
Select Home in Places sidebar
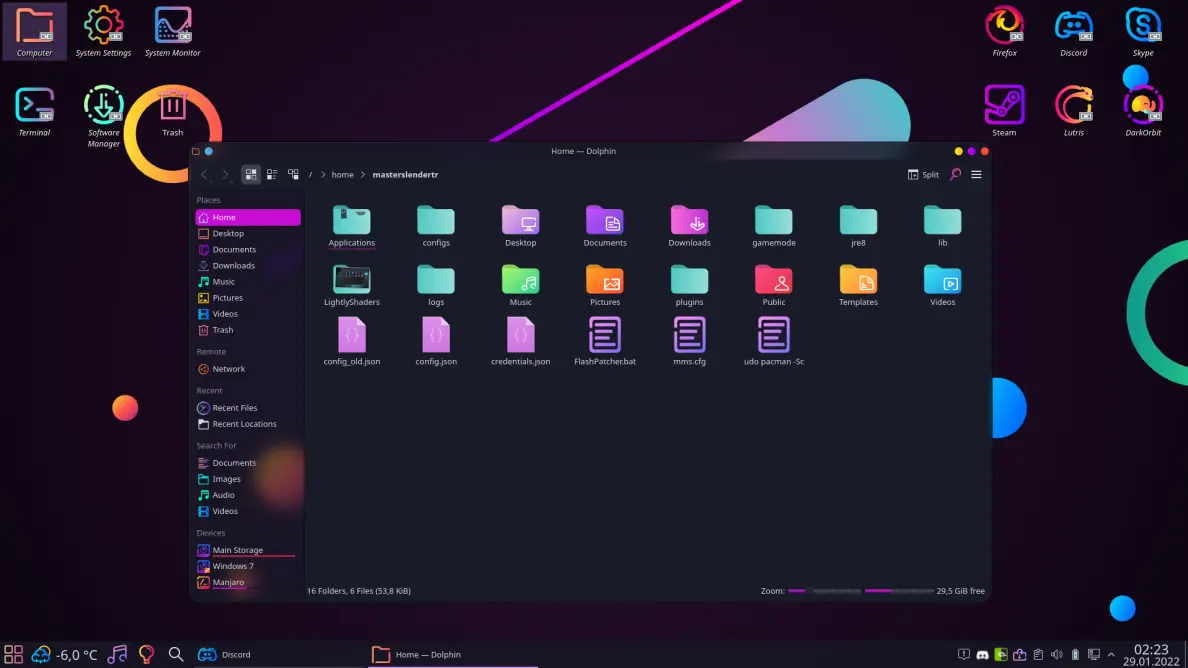(248, 217)
